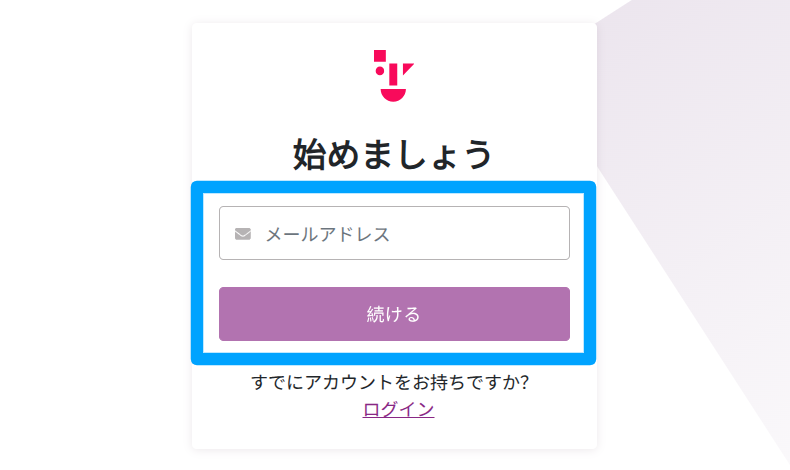Click the left edge of the 続ける button
This screenshot has width=790, height=470.
(x=228, y=314)
